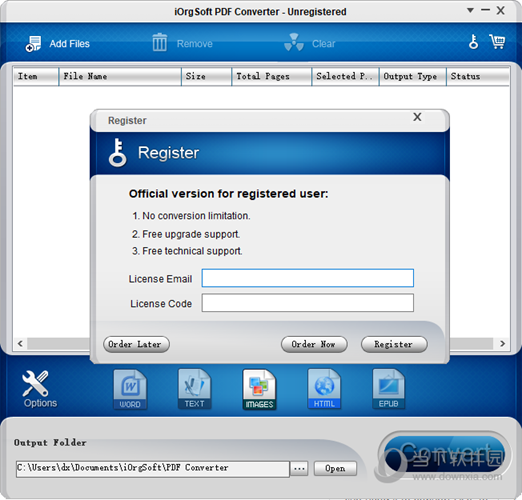This screenshot has height=500, width=522.
Task: Click the Remove trash can icon
Action: coord(160,42)
